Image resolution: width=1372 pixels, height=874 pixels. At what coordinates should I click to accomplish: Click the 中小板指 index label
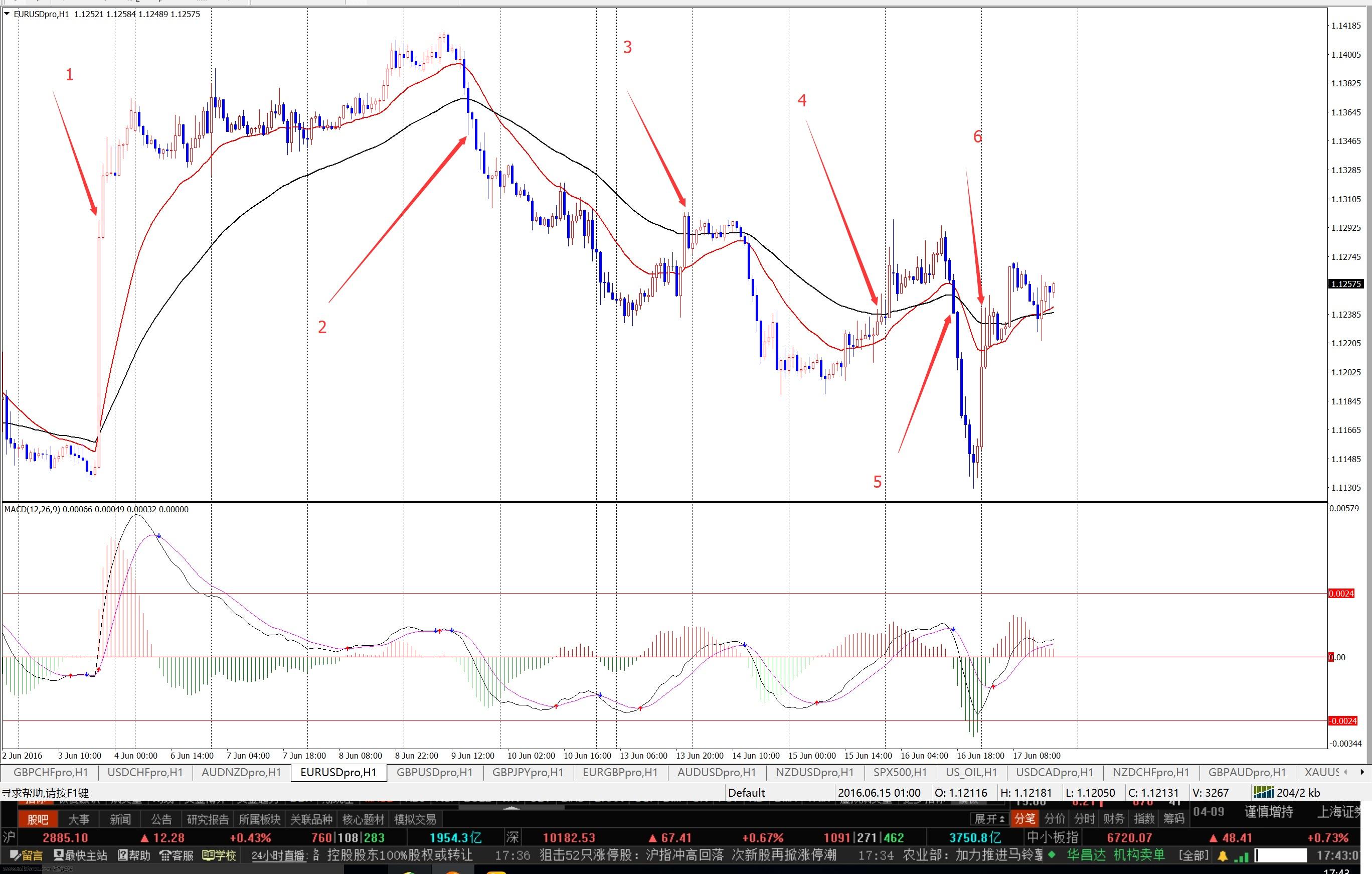click(1053, 837)
